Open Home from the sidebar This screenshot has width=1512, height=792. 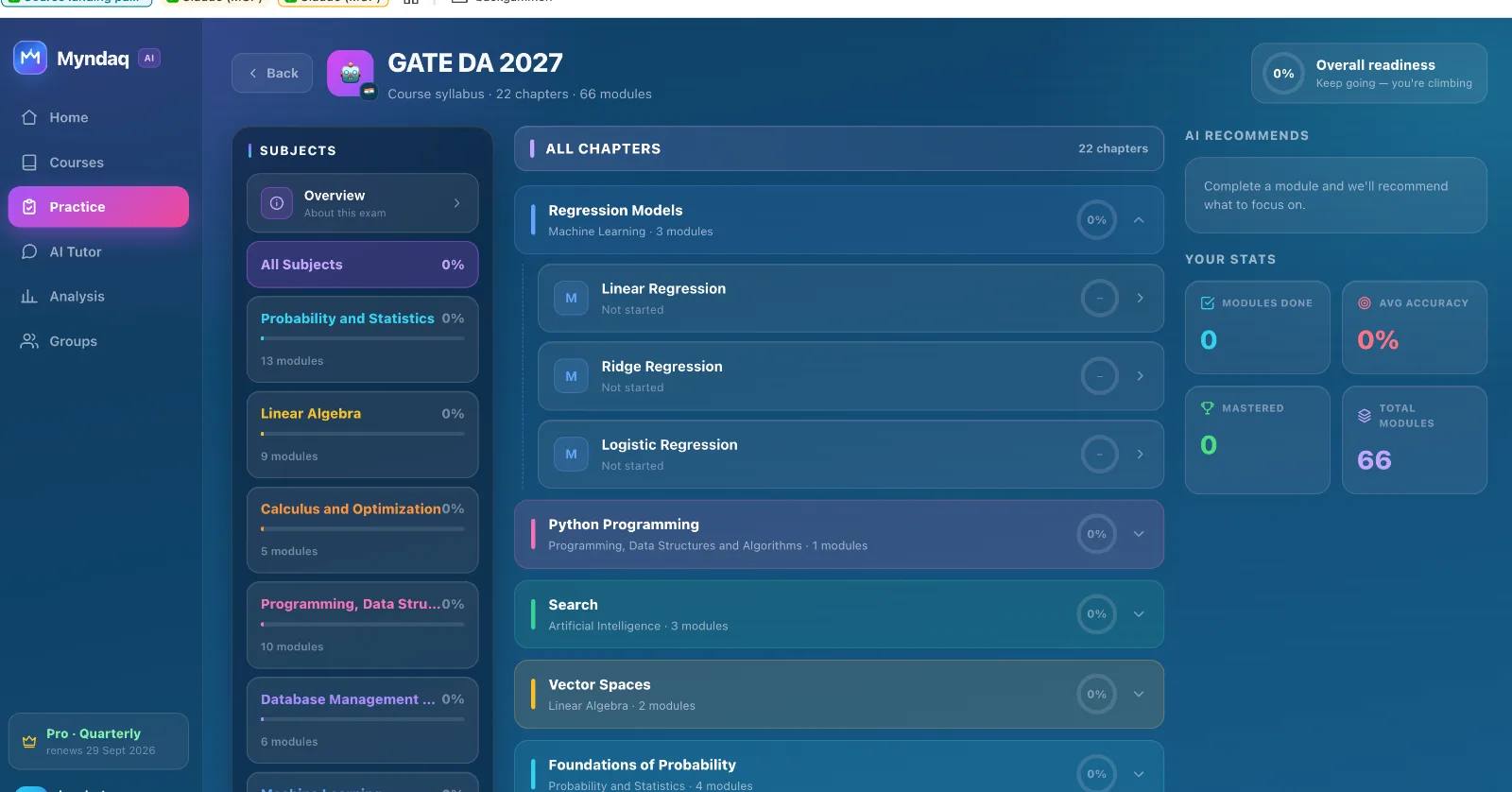point(98,117)
